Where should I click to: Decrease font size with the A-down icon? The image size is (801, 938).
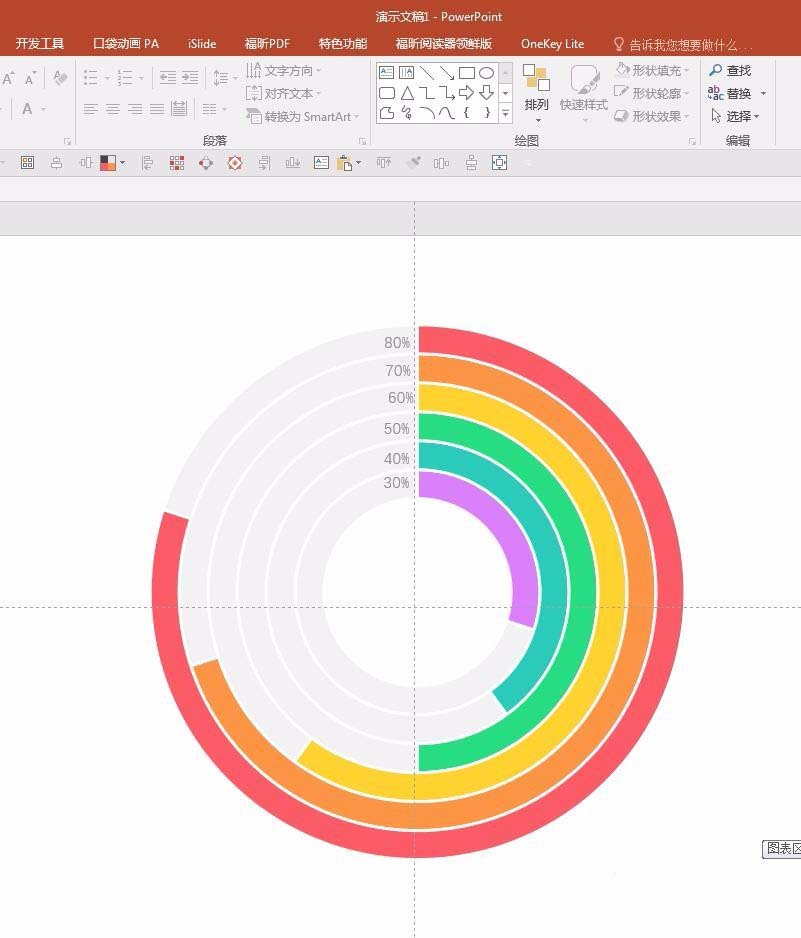pyautogui.click(x=31, y=78)
